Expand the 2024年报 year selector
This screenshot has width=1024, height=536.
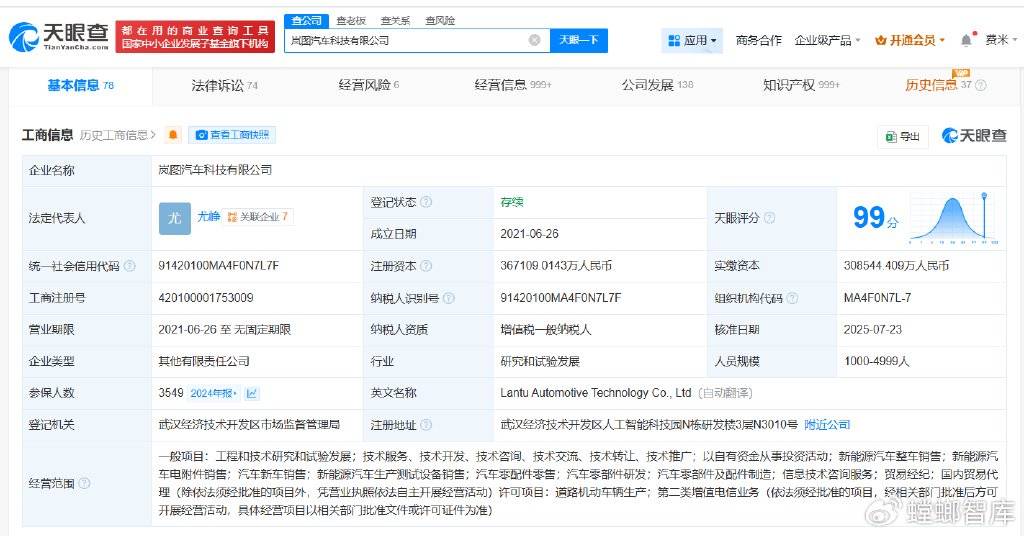pos(214,393)
